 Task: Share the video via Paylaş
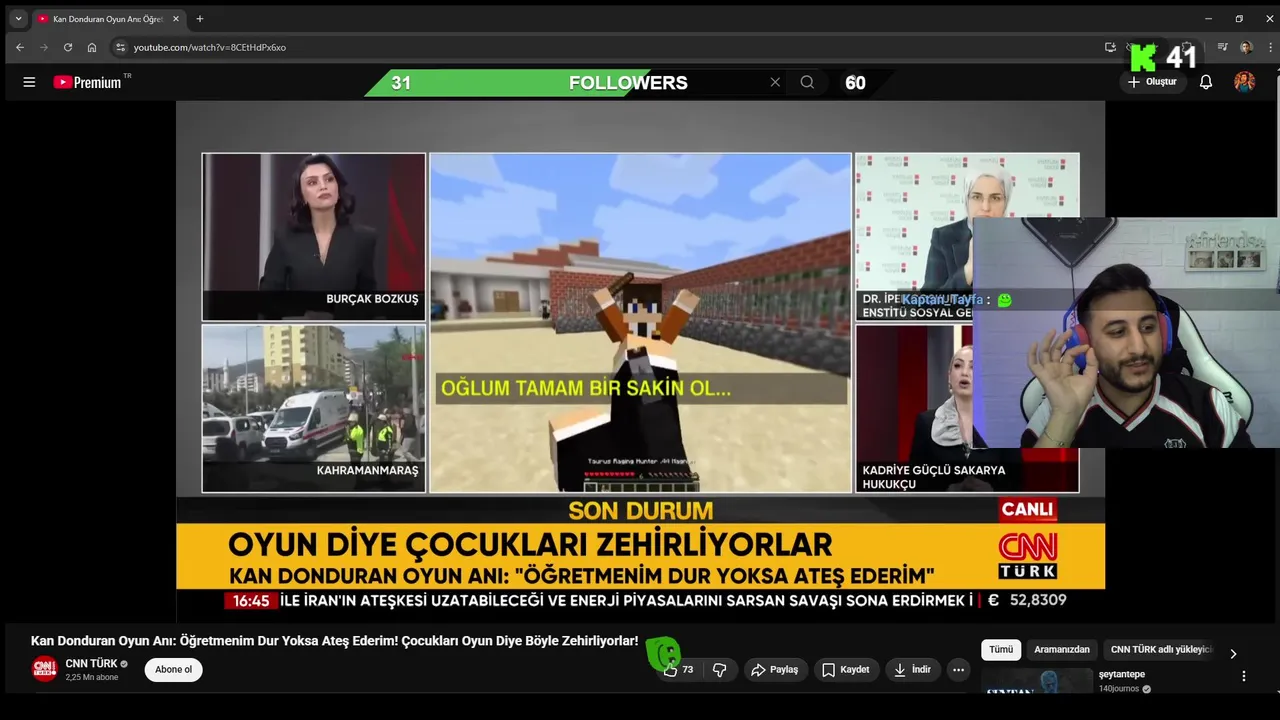pos(774,670)
